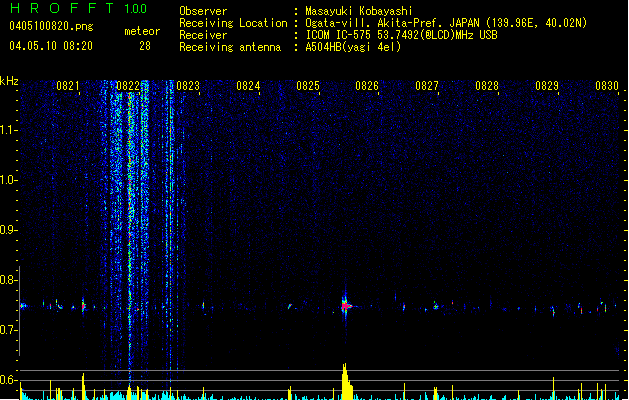Click the 0825 time marker
This screenshot has height=400, width=629.
pos(308,86)
